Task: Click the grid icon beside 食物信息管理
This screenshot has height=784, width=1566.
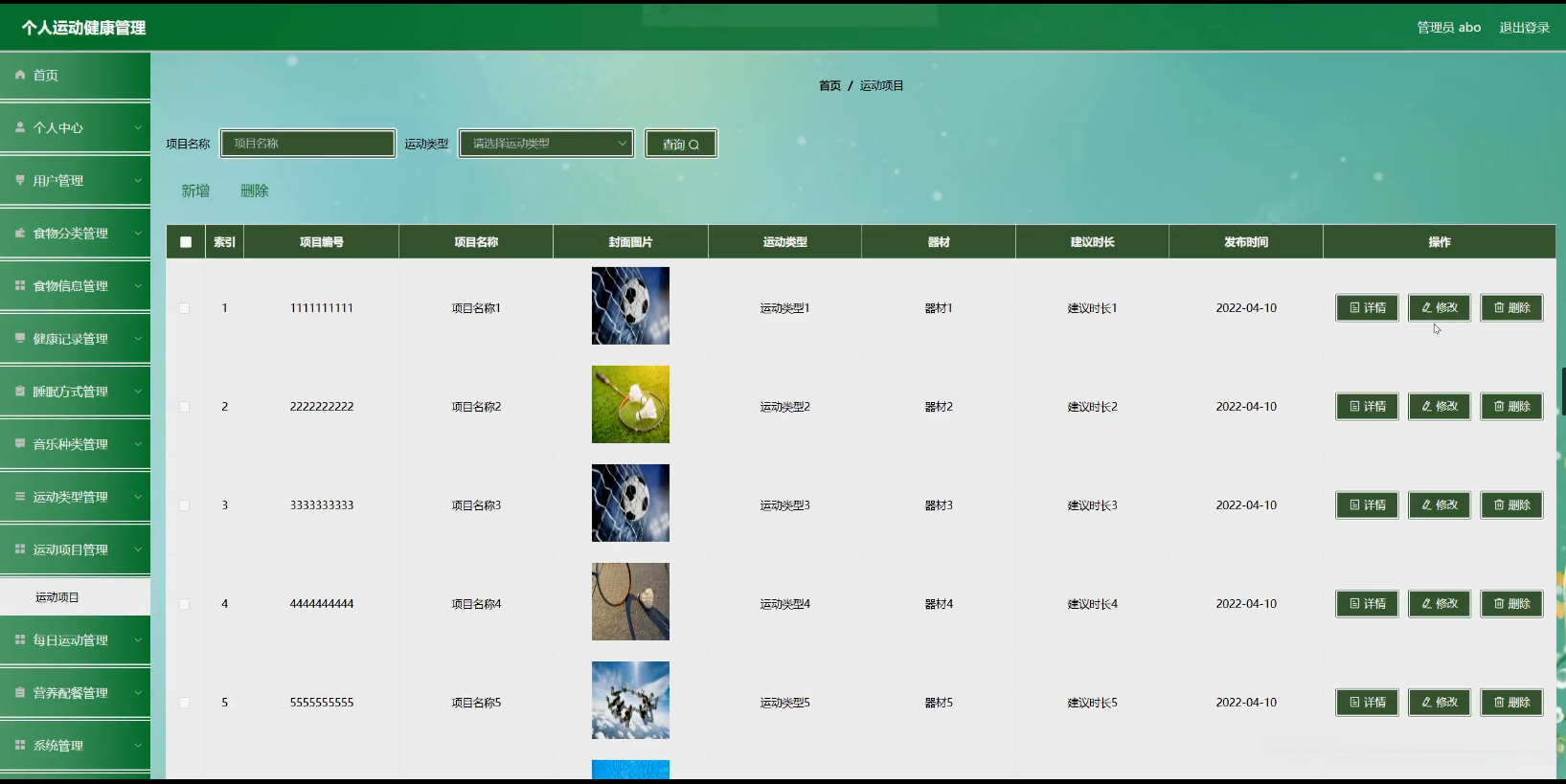Action: point(20,285)
